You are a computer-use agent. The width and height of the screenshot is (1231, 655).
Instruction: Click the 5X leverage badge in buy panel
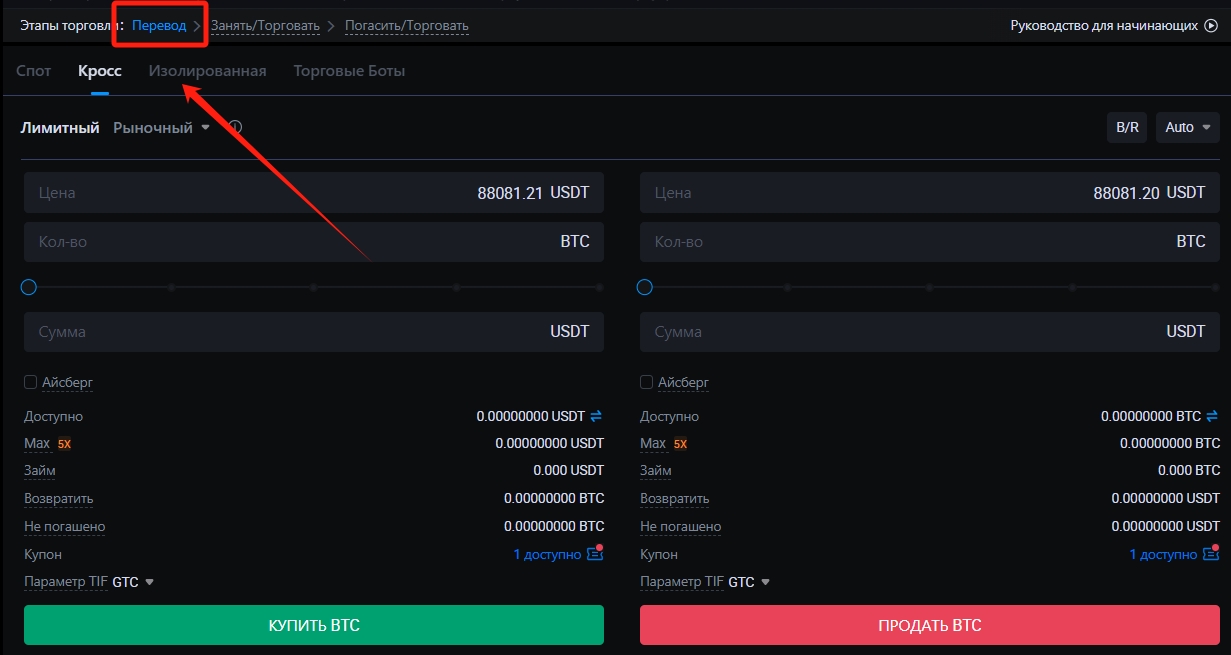[64, 443]
